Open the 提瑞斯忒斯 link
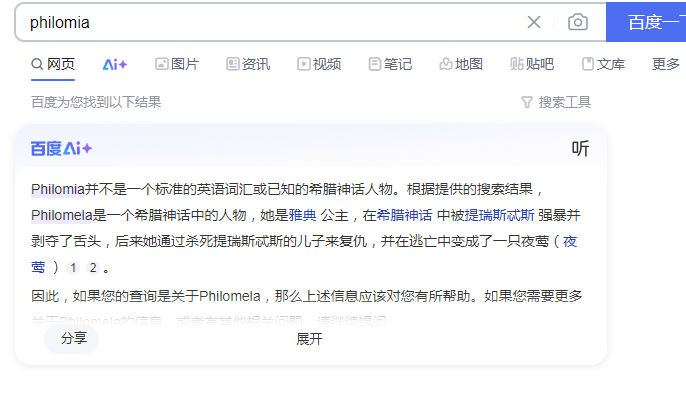The height and width of the screenshot is (396, 686). (499, 215)
